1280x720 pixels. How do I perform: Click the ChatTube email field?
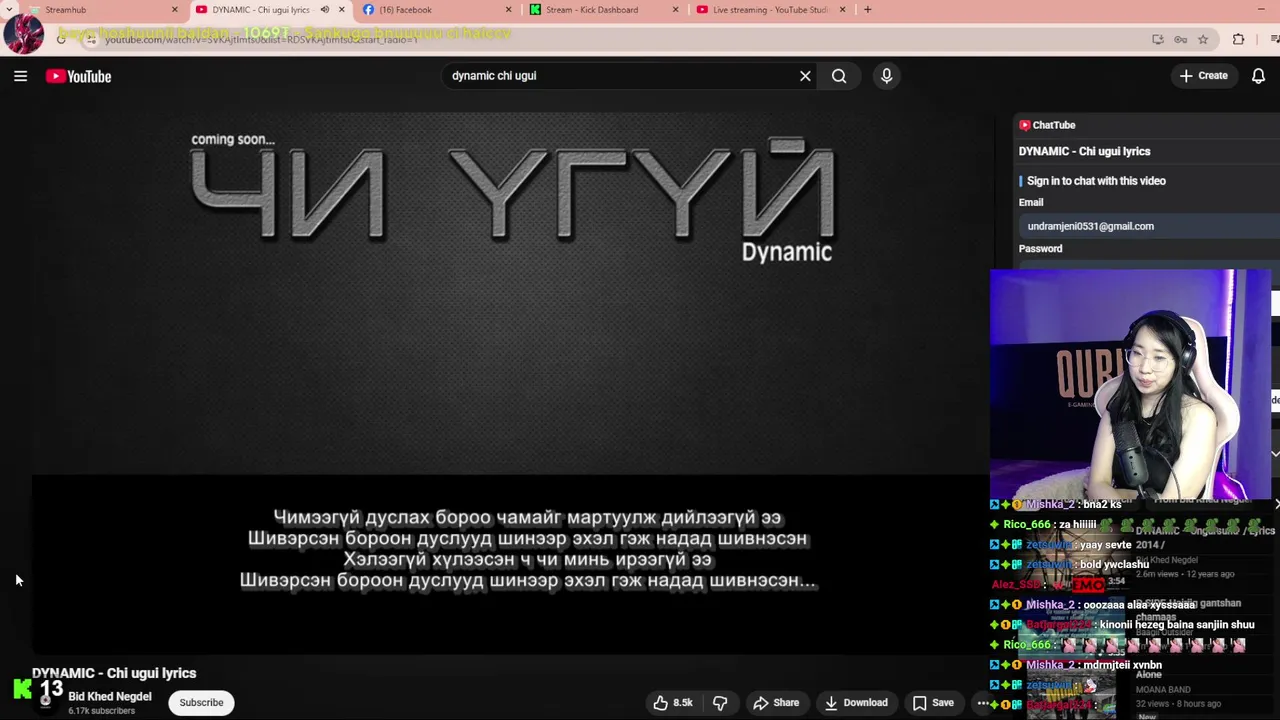point(1148,226)
